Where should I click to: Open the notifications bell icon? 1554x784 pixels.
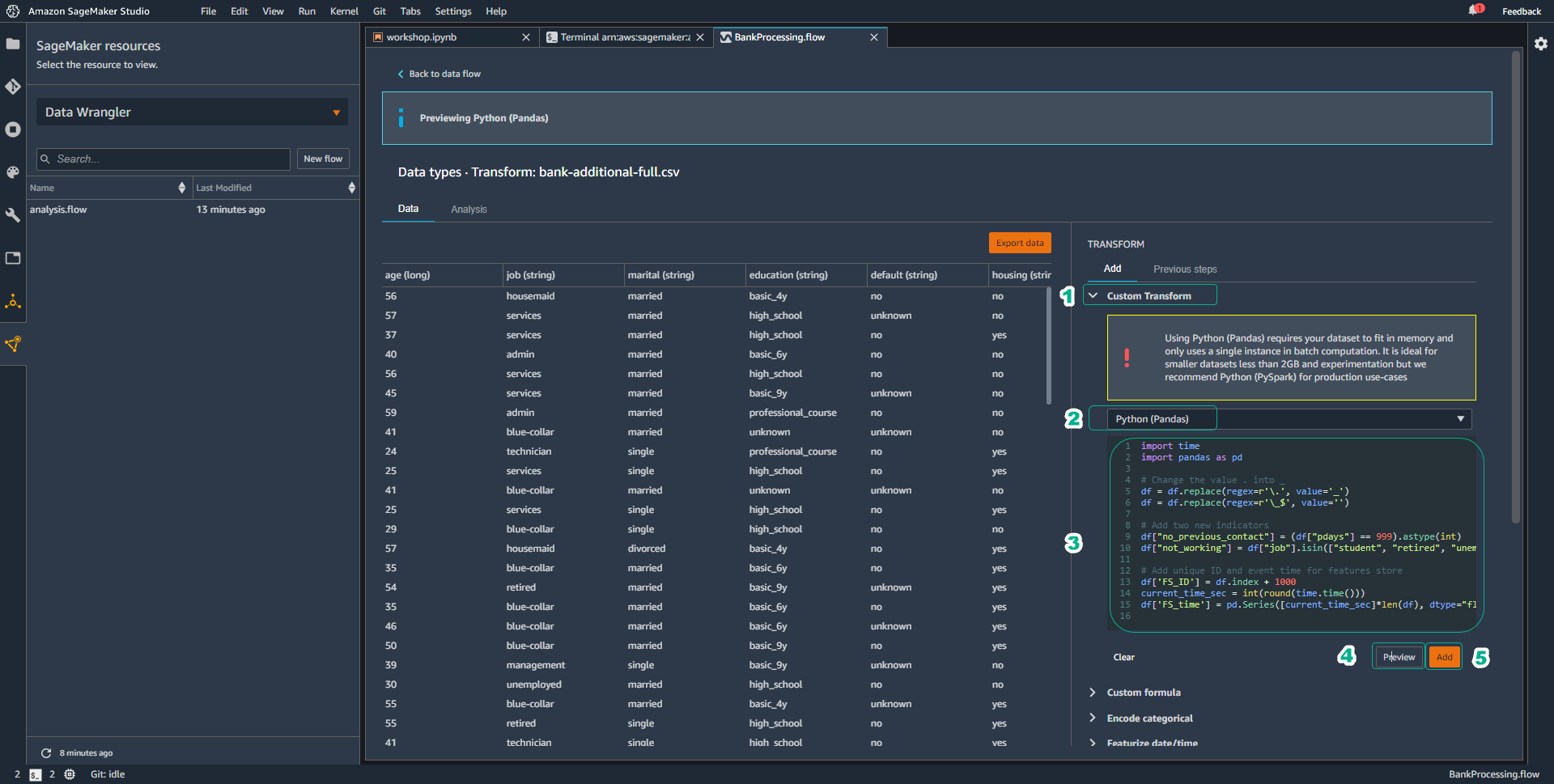(x=1475, y=10)
